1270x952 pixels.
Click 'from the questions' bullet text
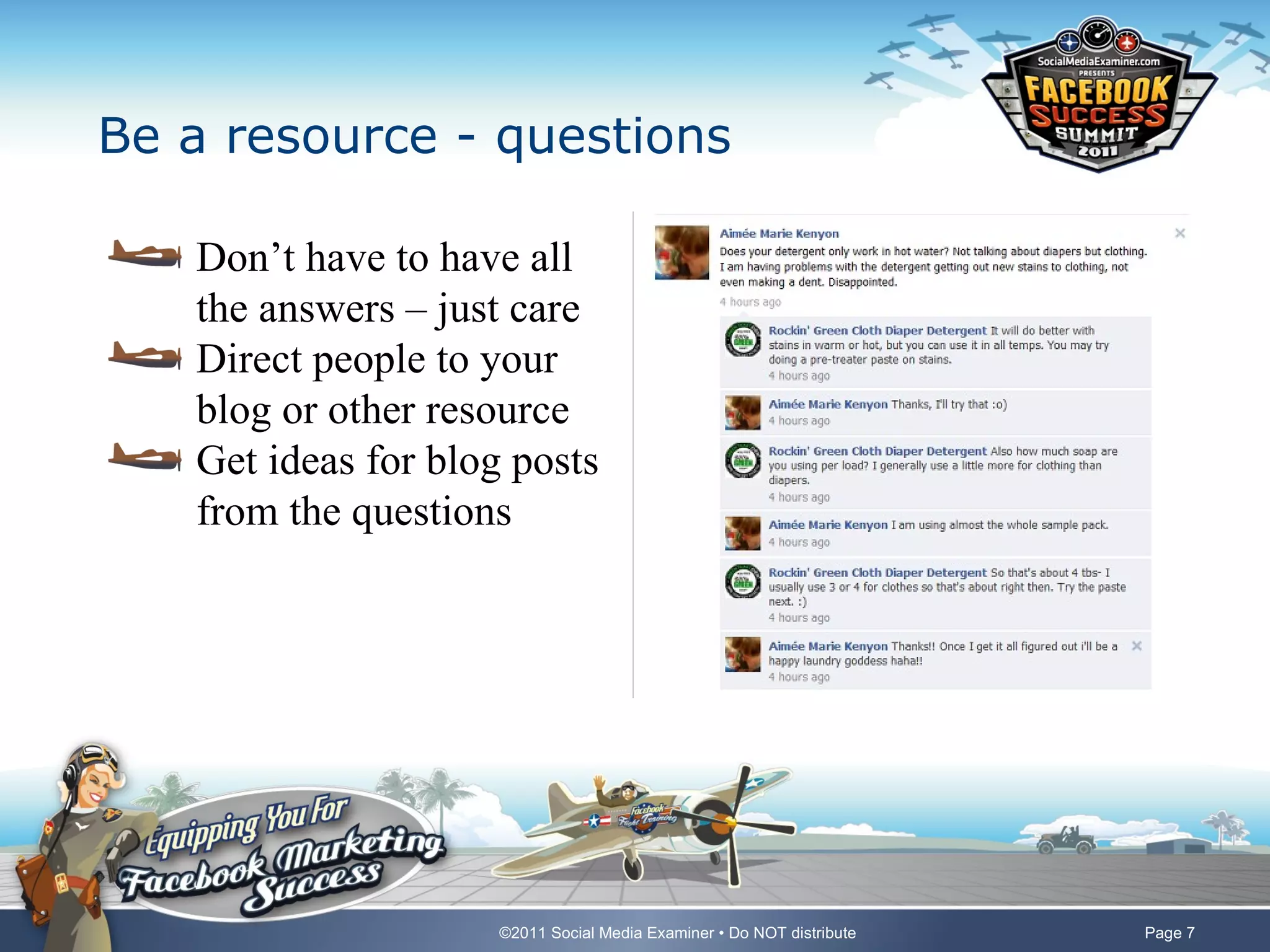(x=354, y=512)
